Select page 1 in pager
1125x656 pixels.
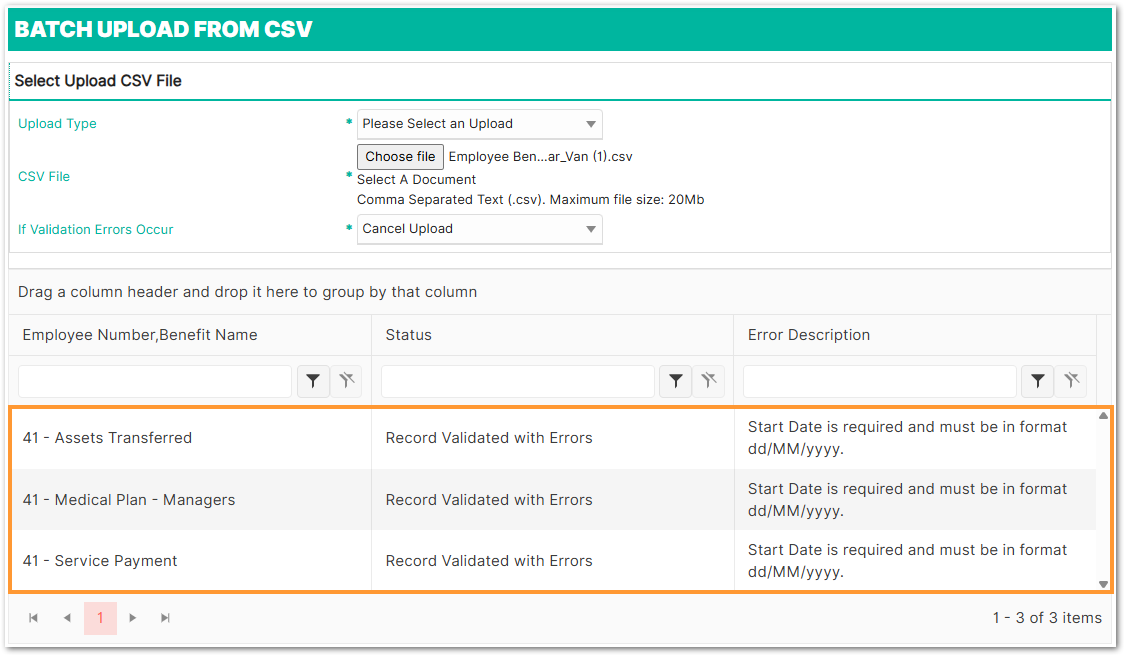[x=100, y=618]
